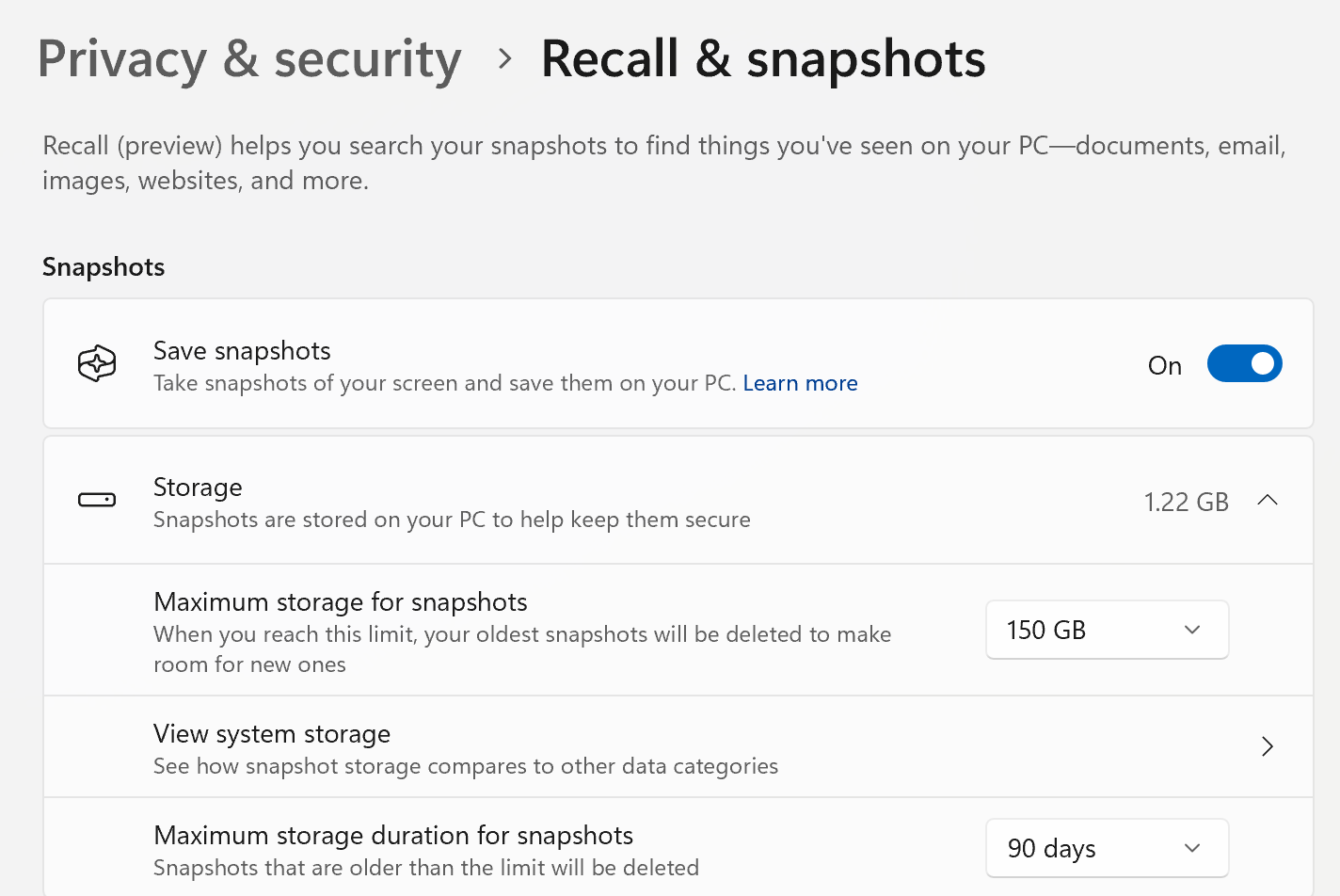Click the Storage drive icon
1340x896 pixels.
pos(95,501)
